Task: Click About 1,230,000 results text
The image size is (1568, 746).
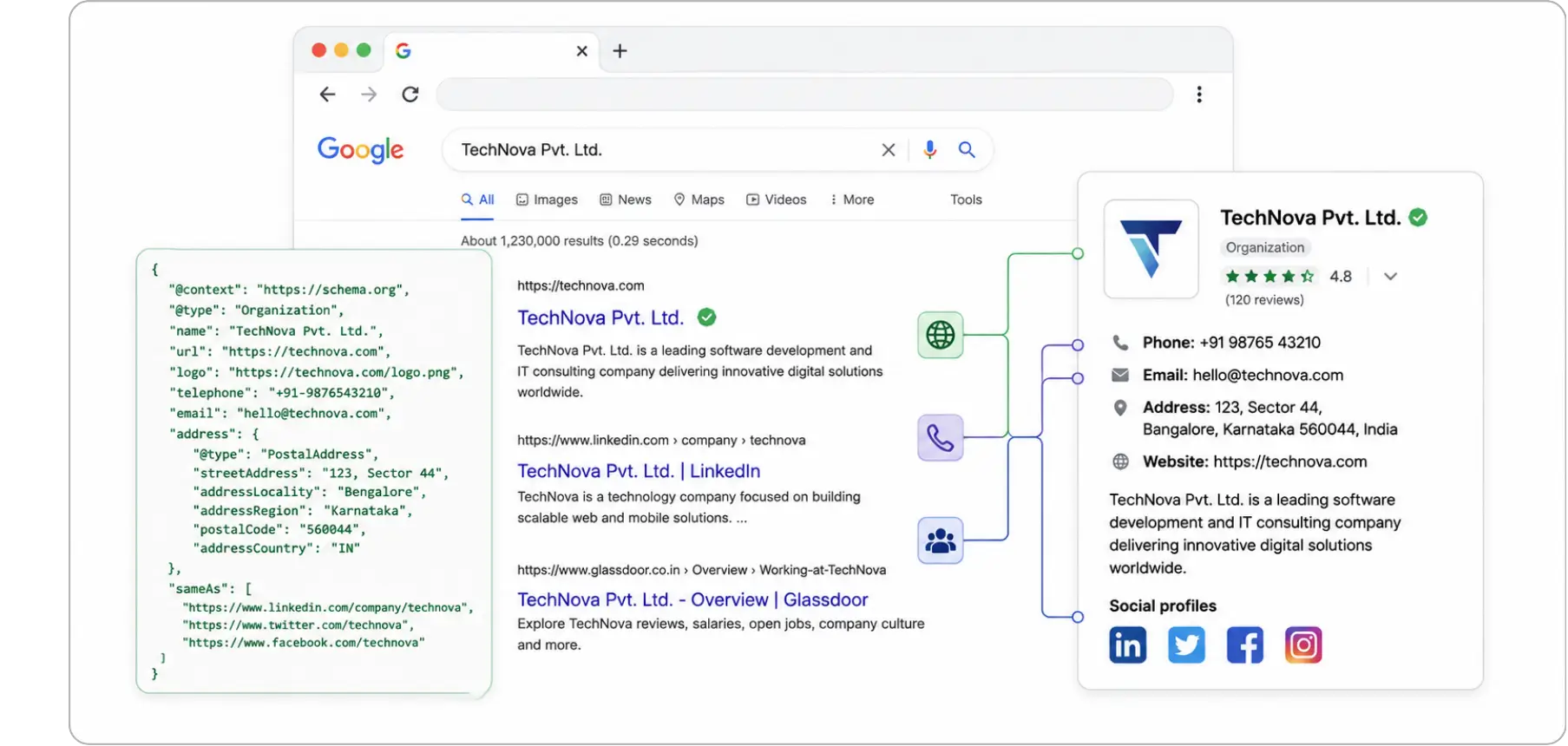Action: (x=580, y=241)
